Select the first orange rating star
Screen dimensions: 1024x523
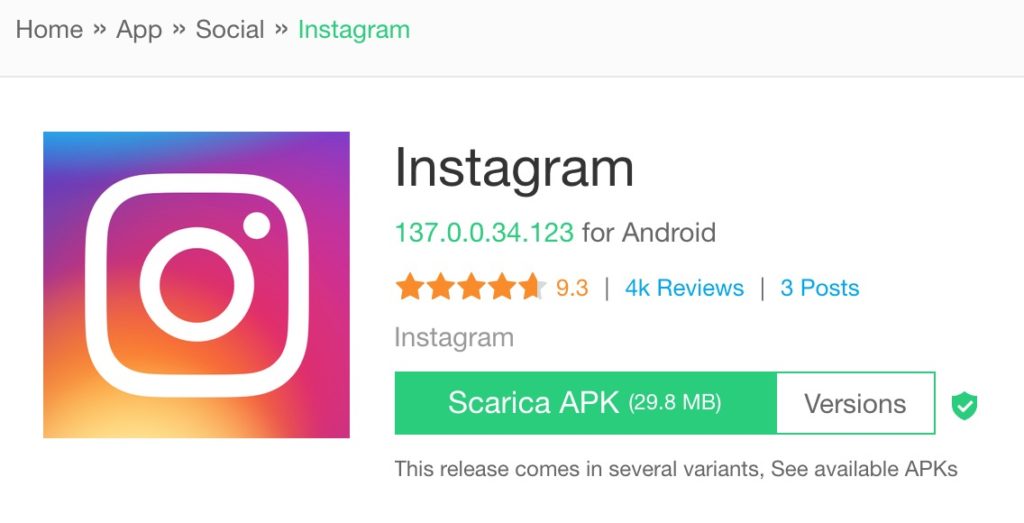[x=409, y=287]
